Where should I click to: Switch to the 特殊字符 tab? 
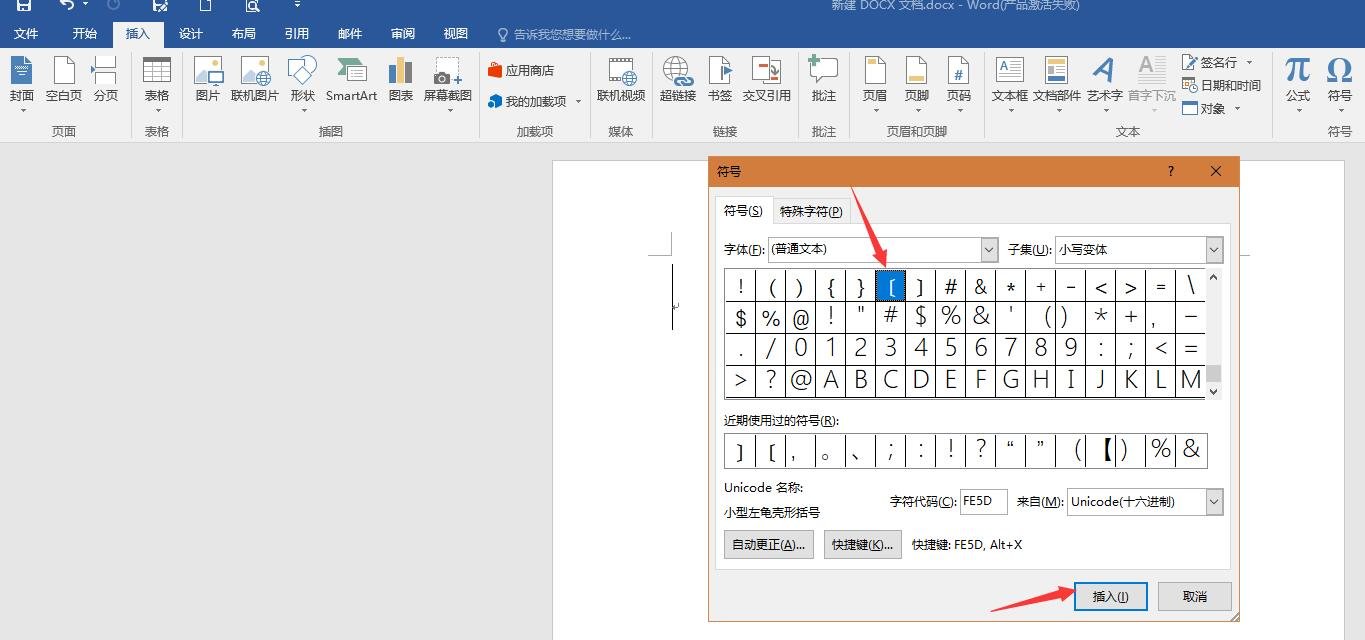point(811,211)
